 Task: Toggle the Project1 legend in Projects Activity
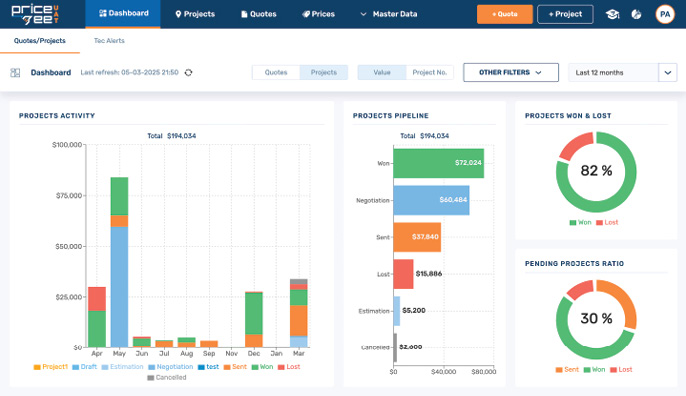(51, 367)
